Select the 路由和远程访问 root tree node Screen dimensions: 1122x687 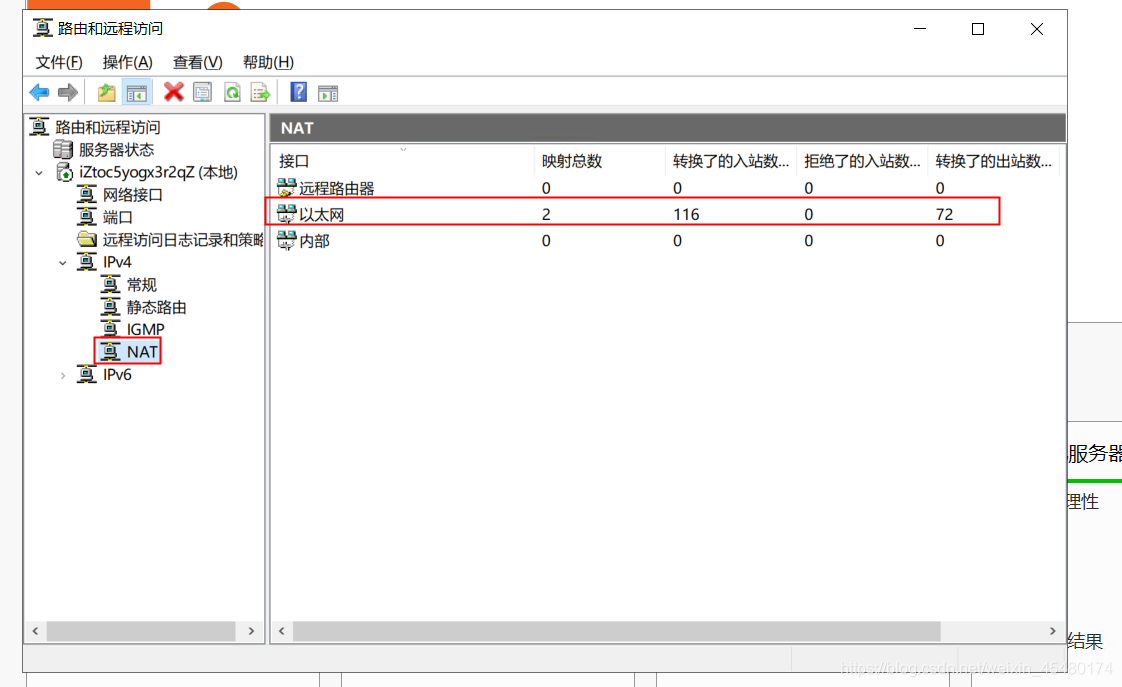point(107,127)
